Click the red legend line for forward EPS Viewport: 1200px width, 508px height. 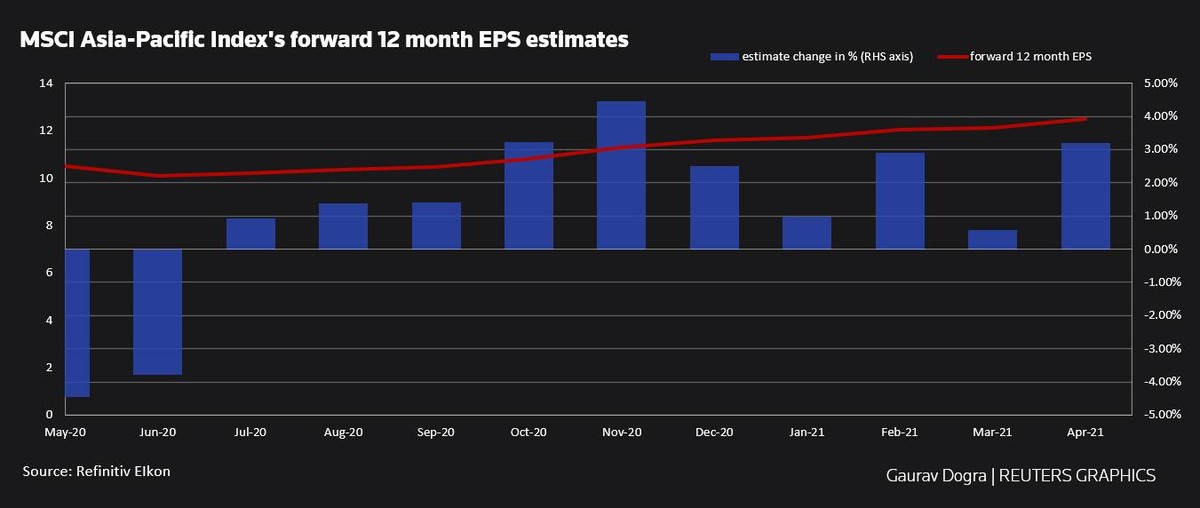pyautogui.click(x=951, y=57)
